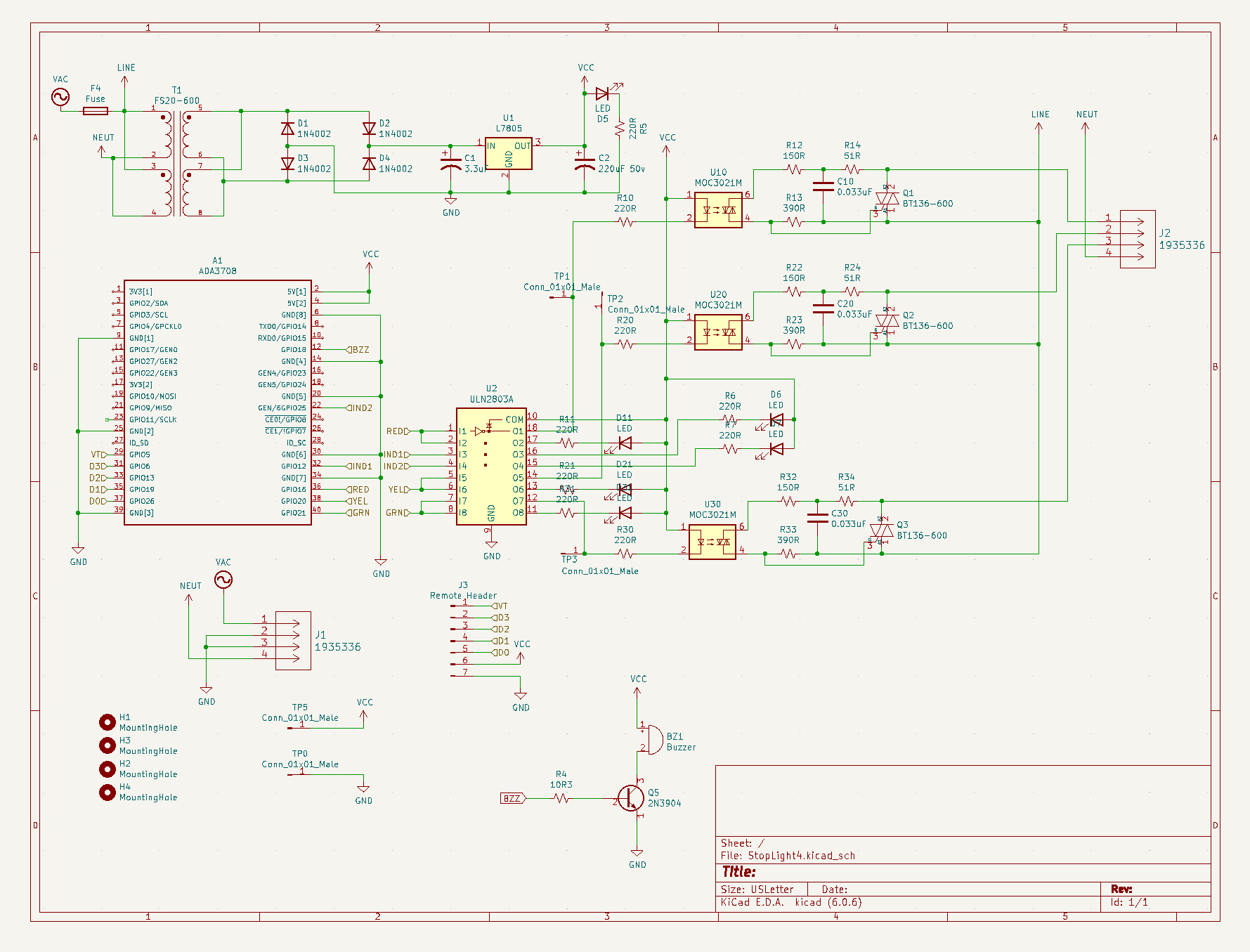This screenshot has height=952, width=1250.
Task: Select the H2 MountingHole symbol
Action: pyautogui.click(x=107, y=769)
